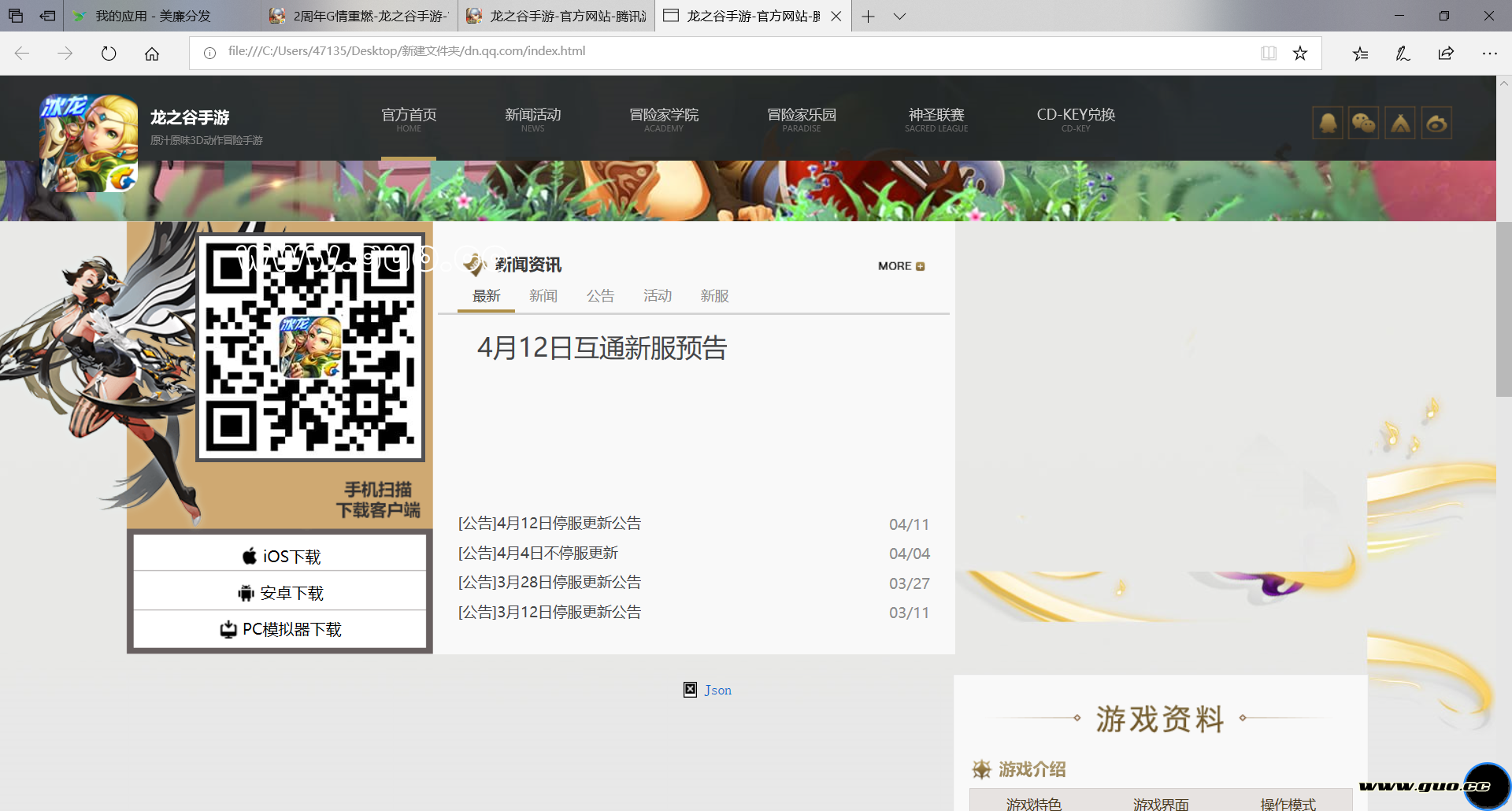The width and height of the screenshot is (1512, 811).
Task: Click the 游戏介绍 heading
Action: click(1032, 769)
